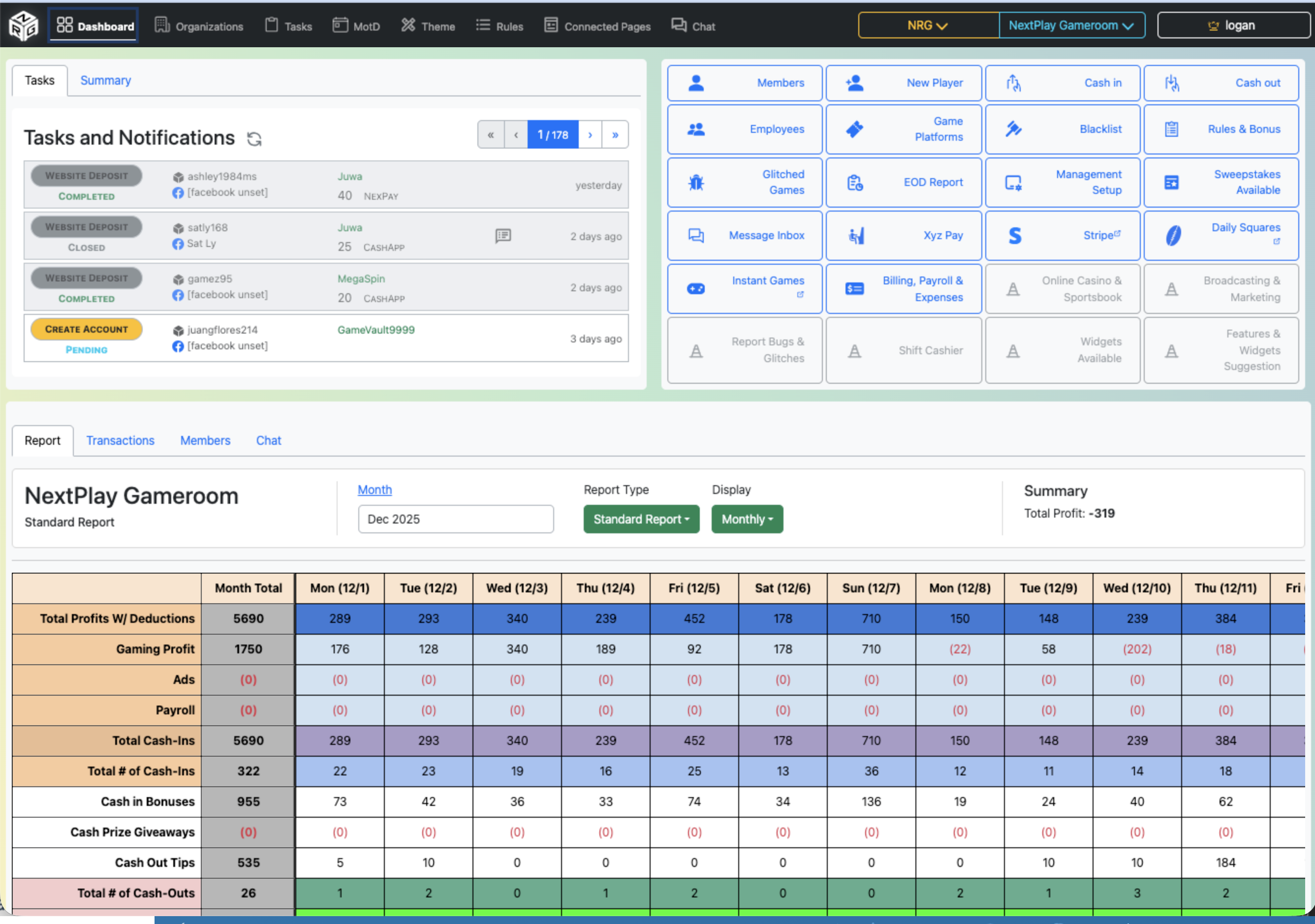
Task: Click the NRG cube logo in header
Action: tap(24, 26)
